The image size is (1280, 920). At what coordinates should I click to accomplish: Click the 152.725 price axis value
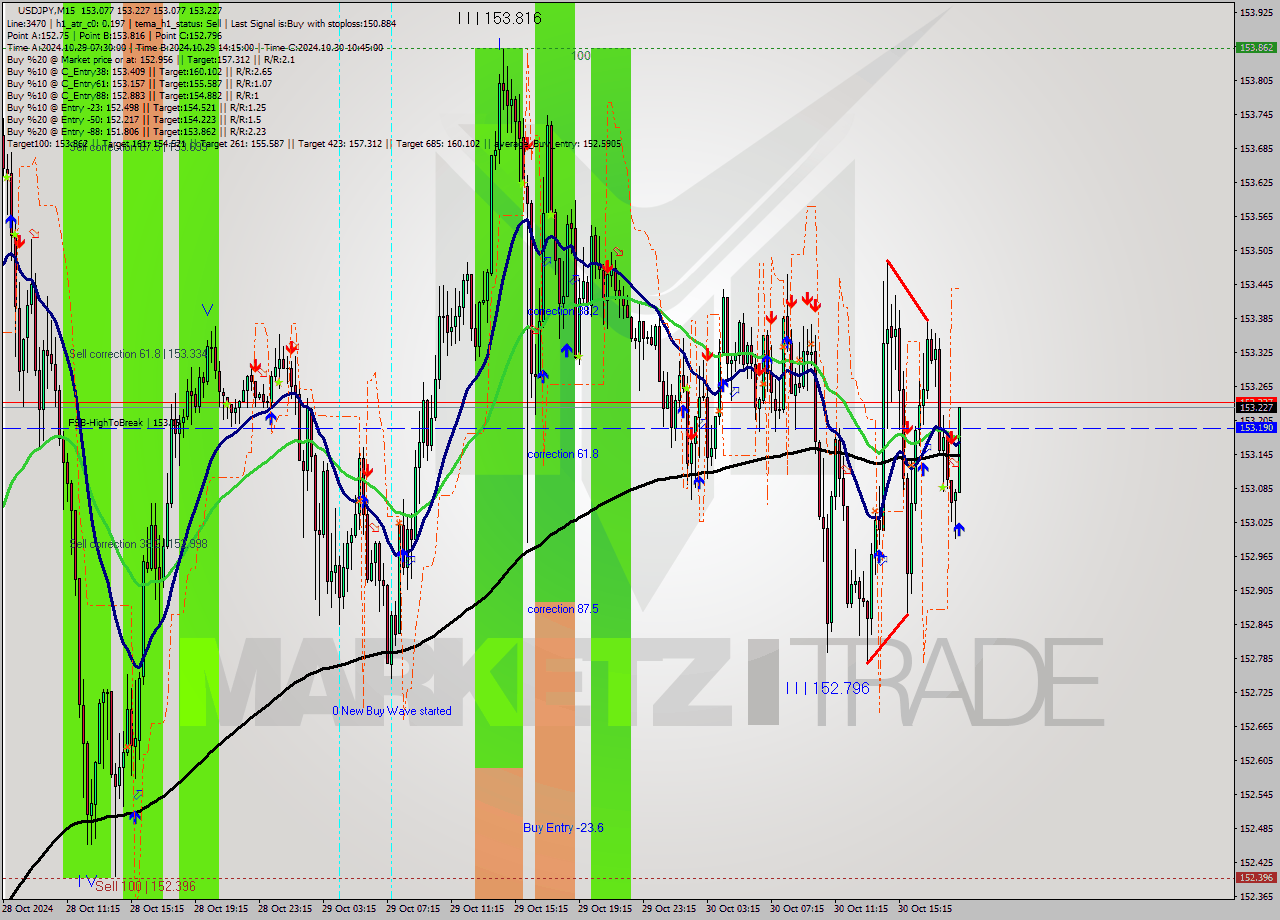(x=1256, y=692)
